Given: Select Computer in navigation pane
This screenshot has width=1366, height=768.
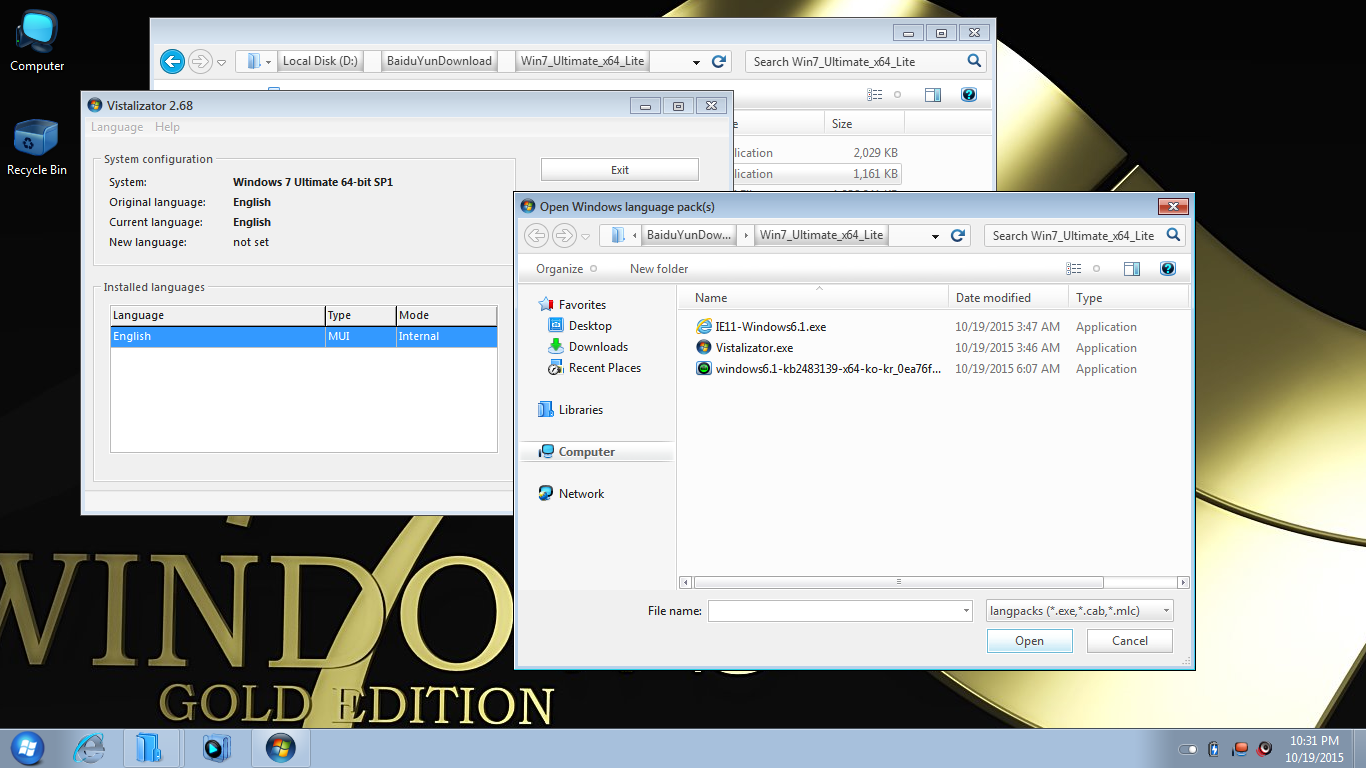Looking at the screenshot, I should tap(597, 452).
